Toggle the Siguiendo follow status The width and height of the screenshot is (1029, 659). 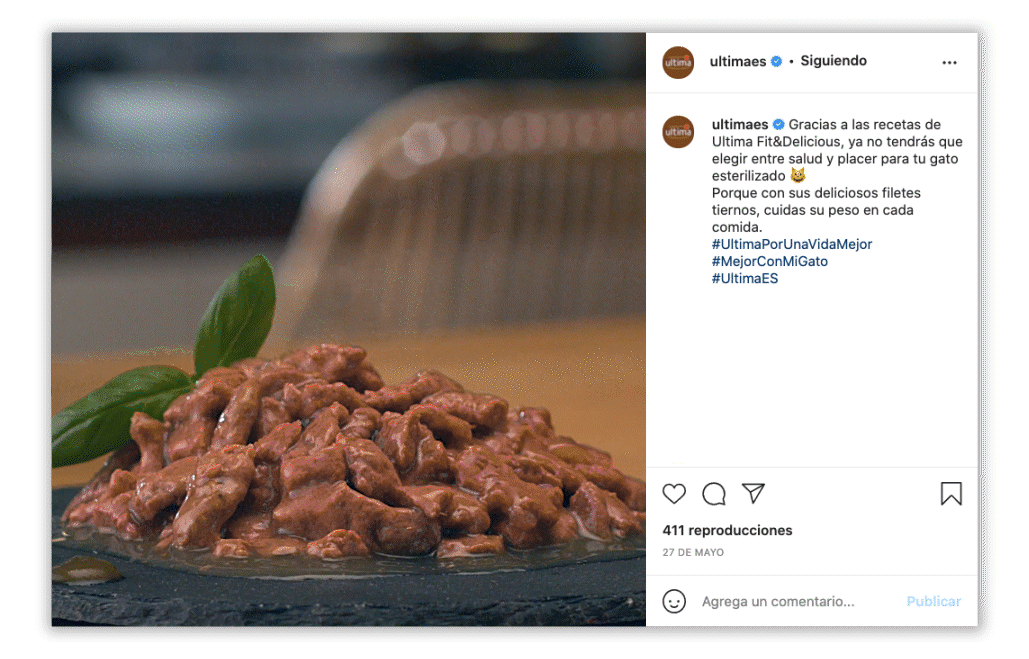click(x=833, y=61)
